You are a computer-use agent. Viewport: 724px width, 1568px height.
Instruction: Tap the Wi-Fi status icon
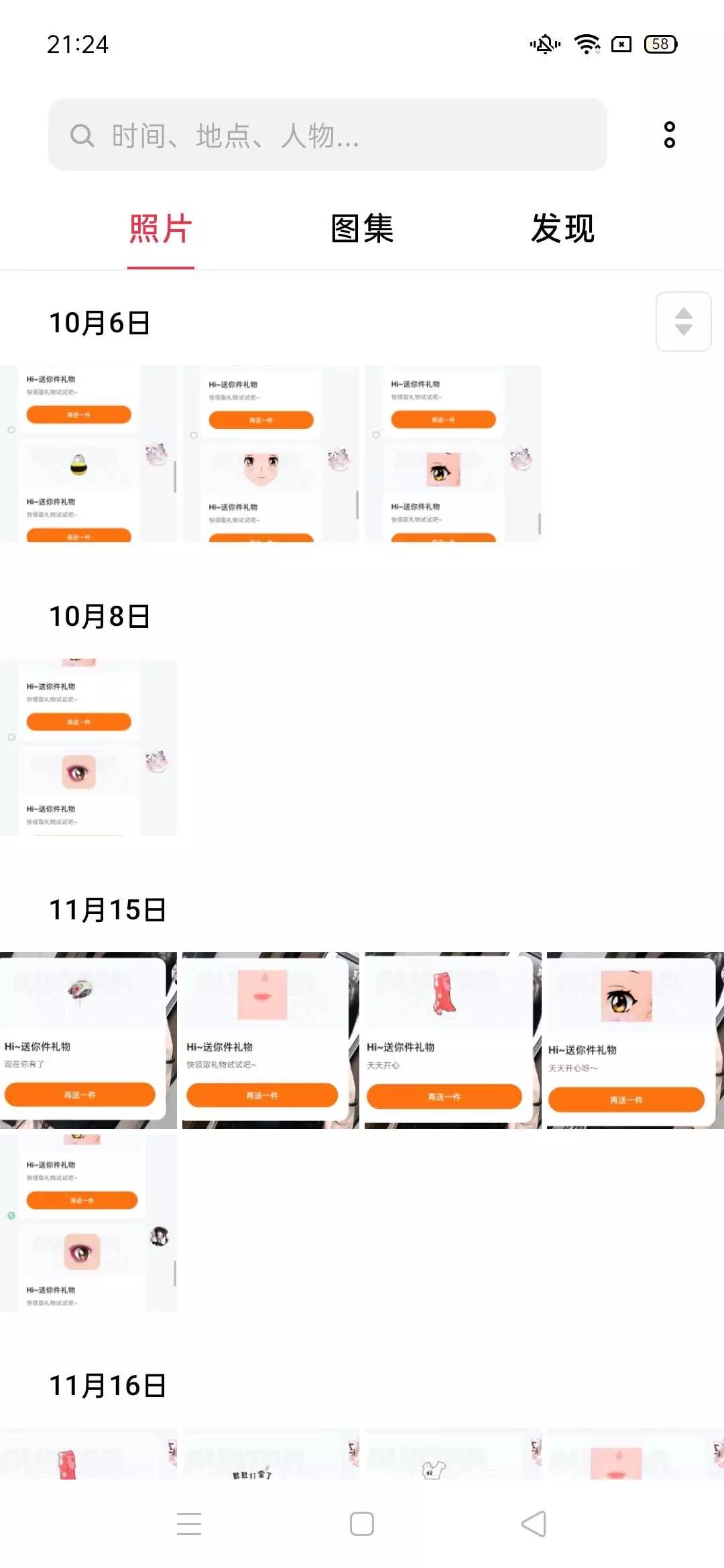point(587,44)
